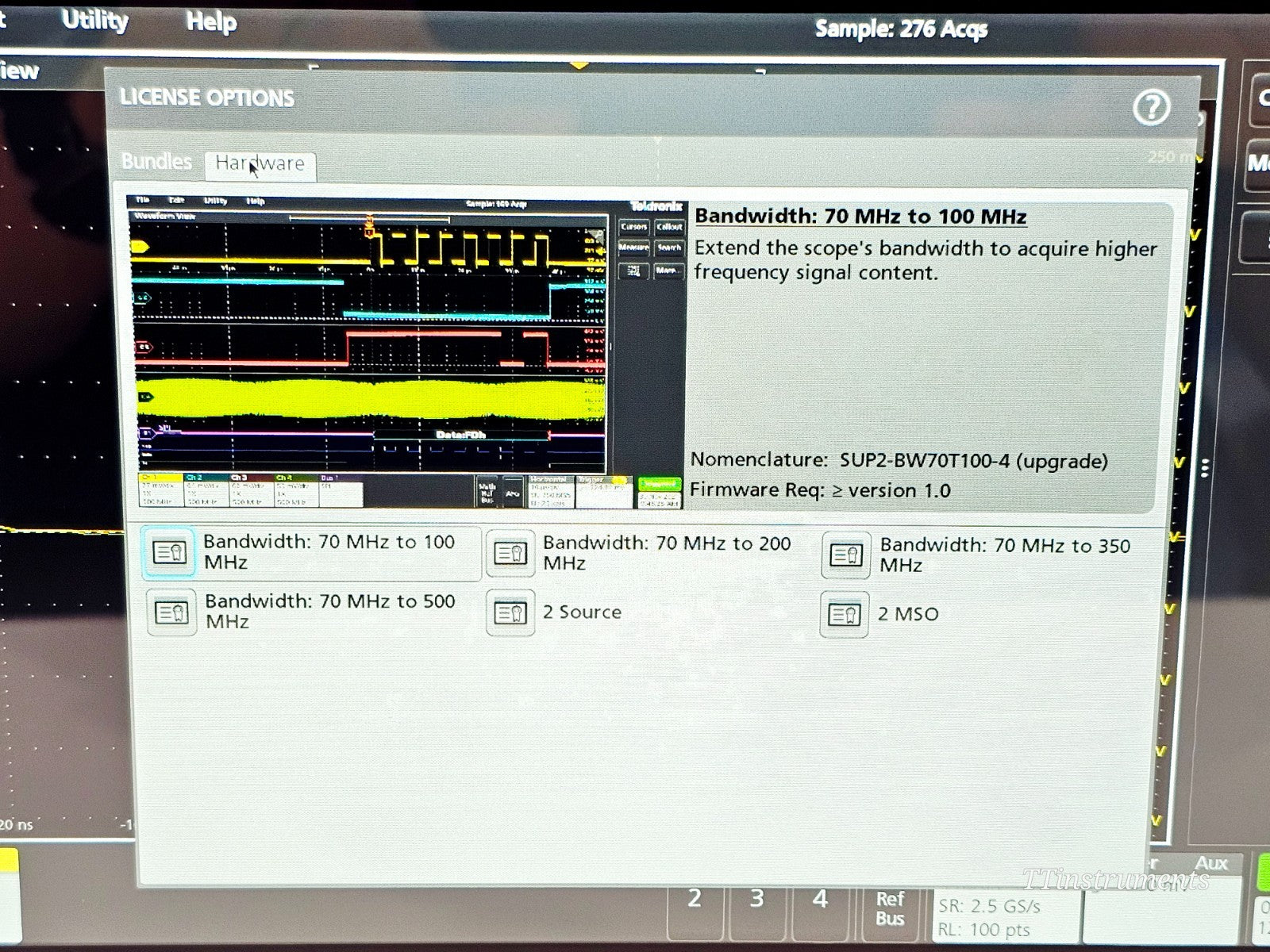Image resolution: width=1270 pixels, height=952 pixels.
Task: Switch to the Bundles tab
Action: (156, 162)
